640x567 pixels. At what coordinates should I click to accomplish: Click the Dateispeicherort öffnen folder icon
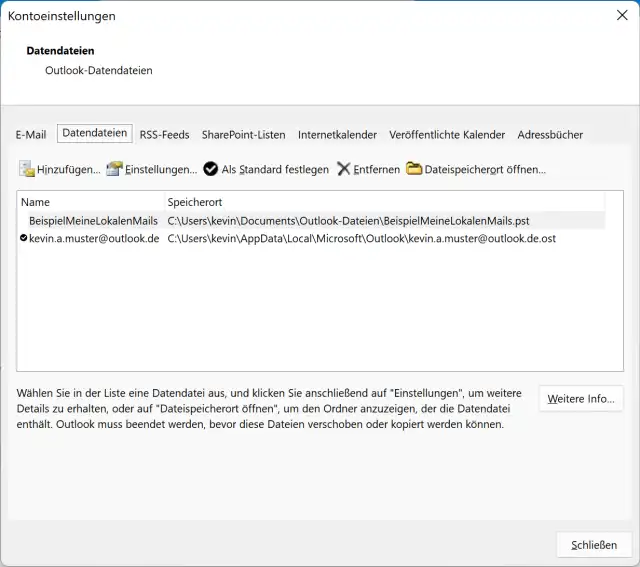[414, 169]
